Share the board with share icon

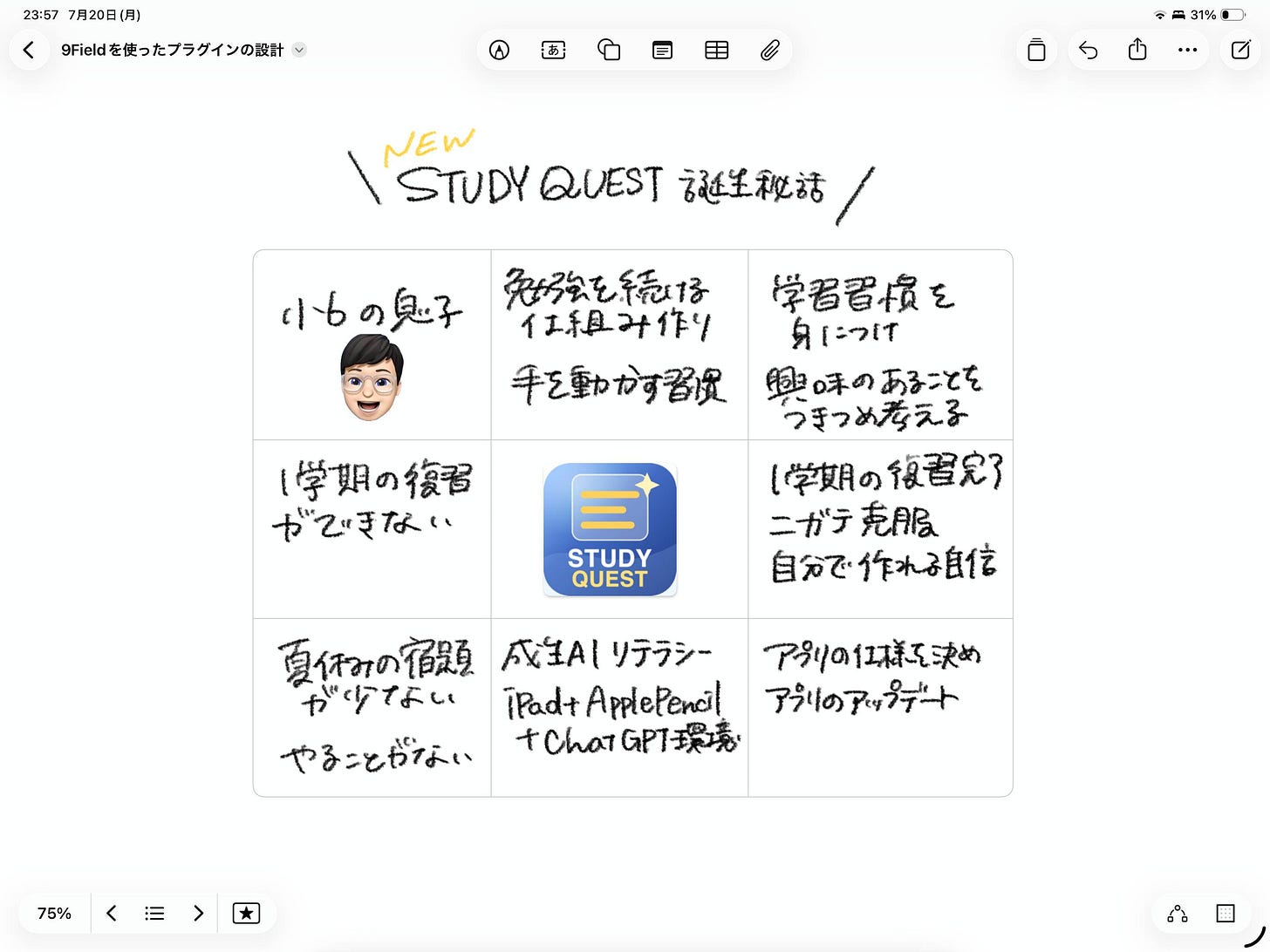click(x=1137, y=50)
